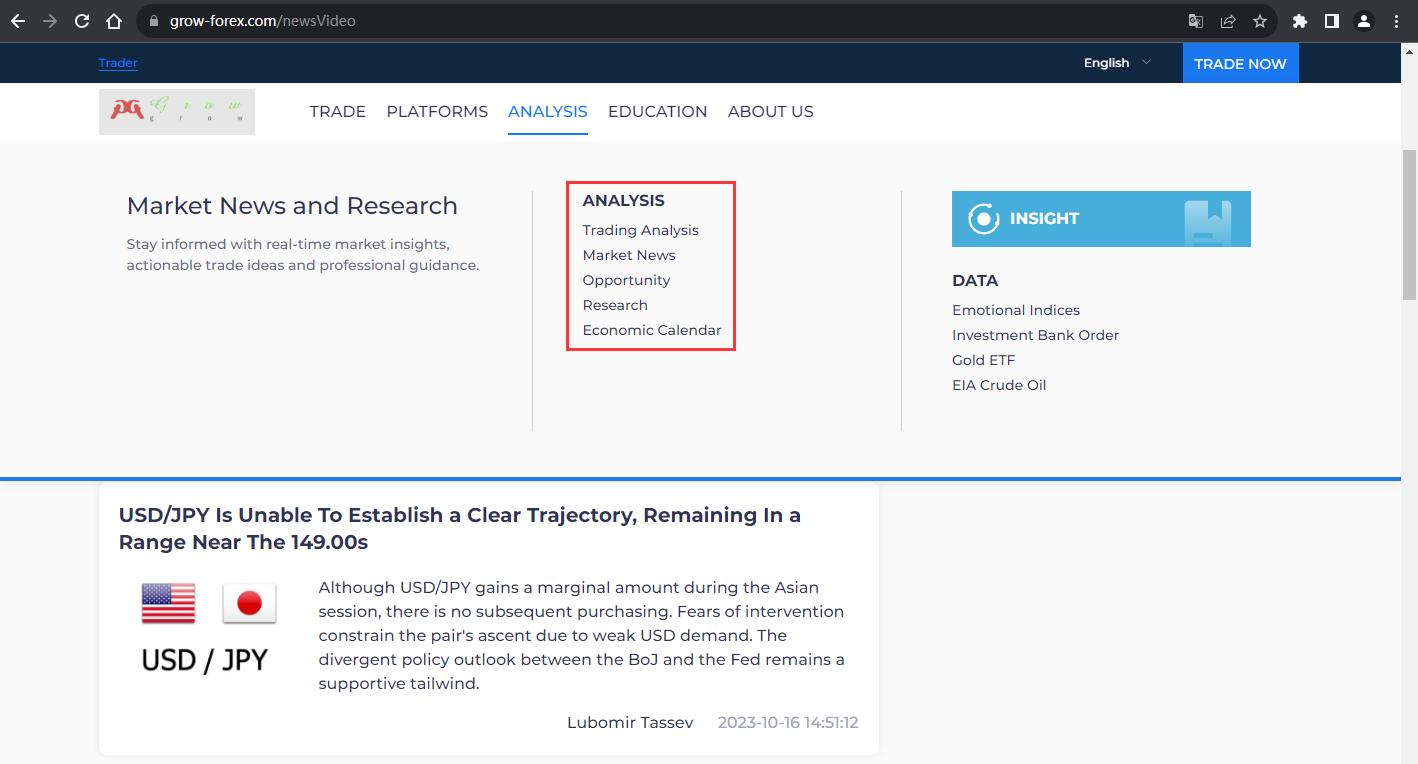This screenshot has width=1418, height=764.
Task: Open the EDUCATION navigation menu
Action: (x=658, y=111)
